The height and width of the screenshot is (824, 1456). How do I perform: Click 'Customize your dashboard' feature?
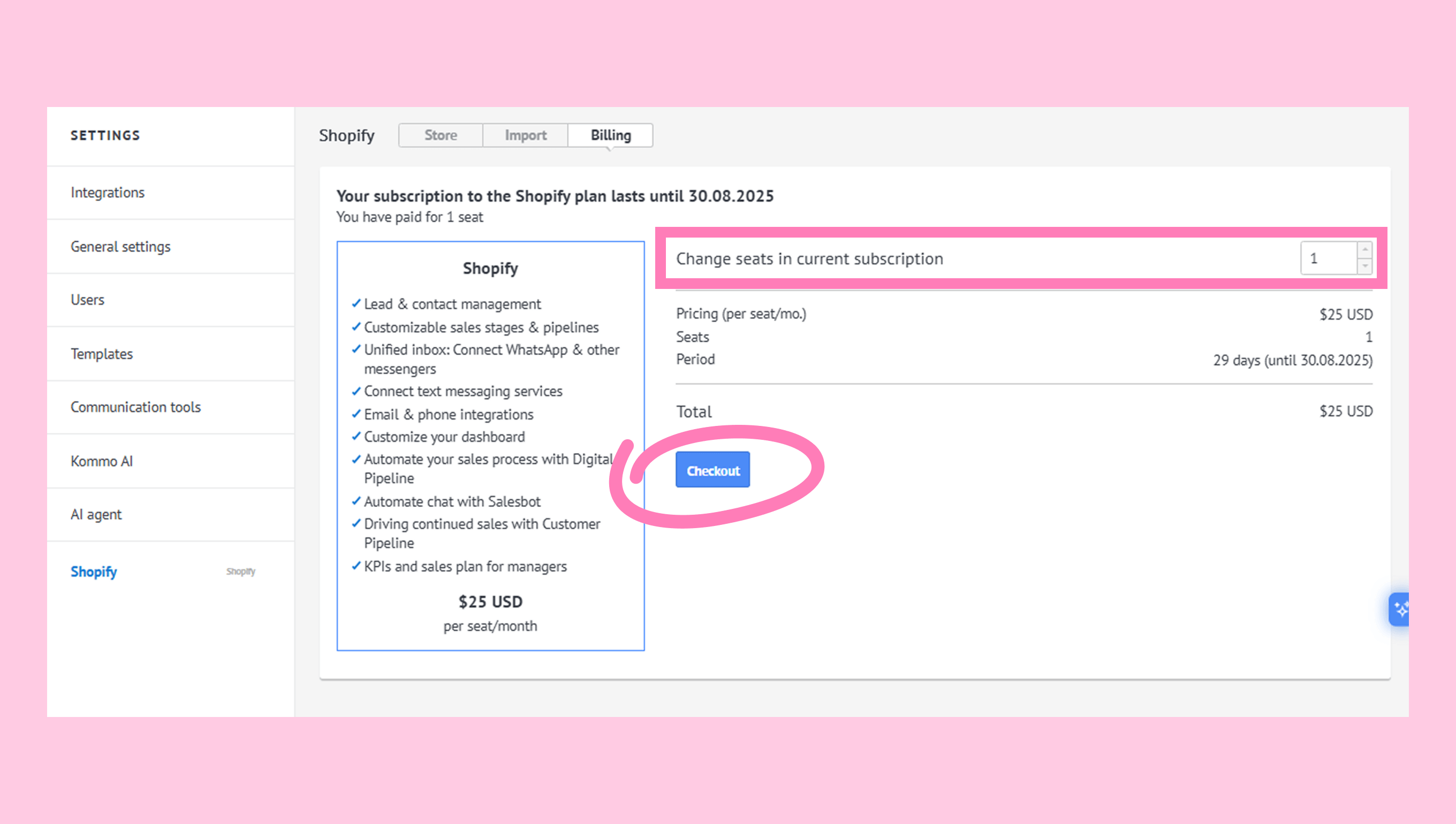[444, 437]
